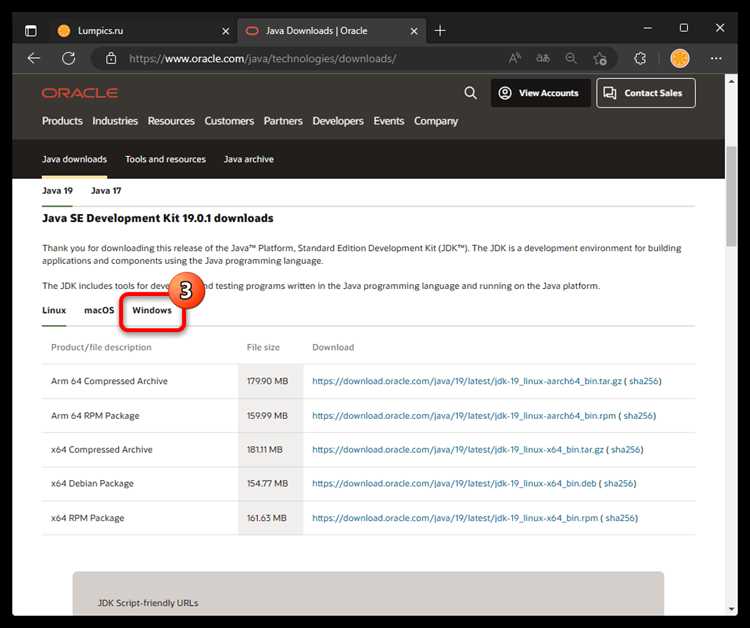Reload the page with refresh icon

(67, 58)
